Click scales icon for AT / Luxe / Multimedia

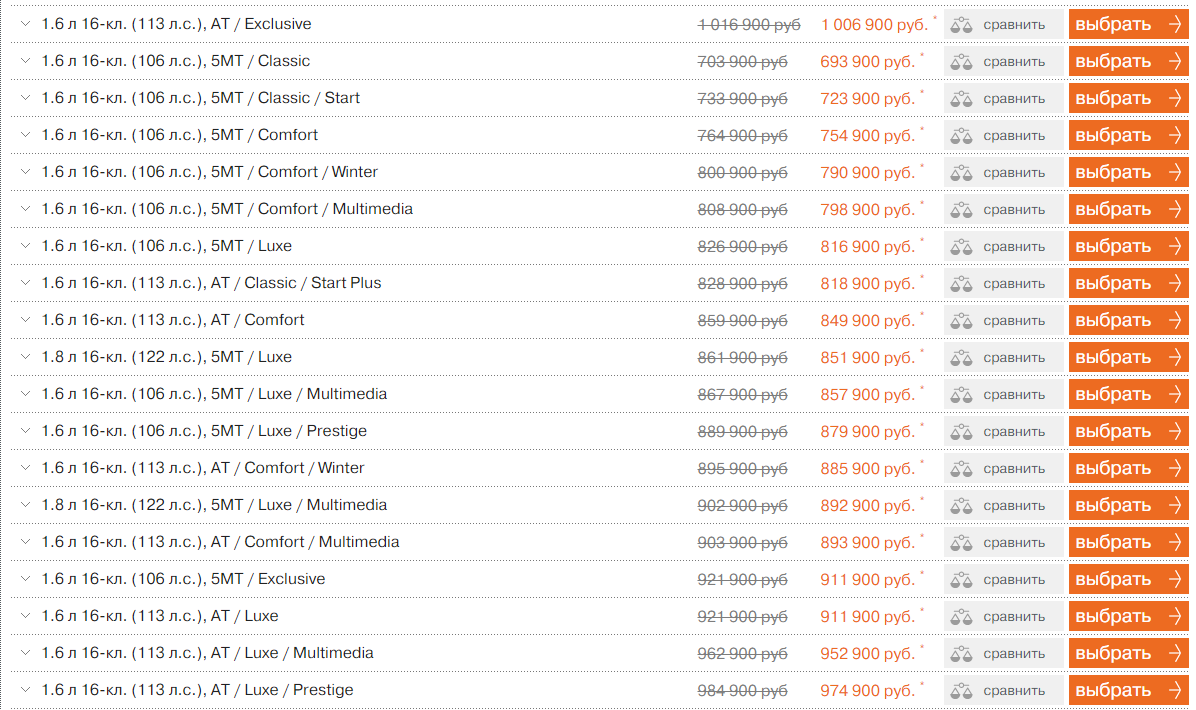[961, 654]
